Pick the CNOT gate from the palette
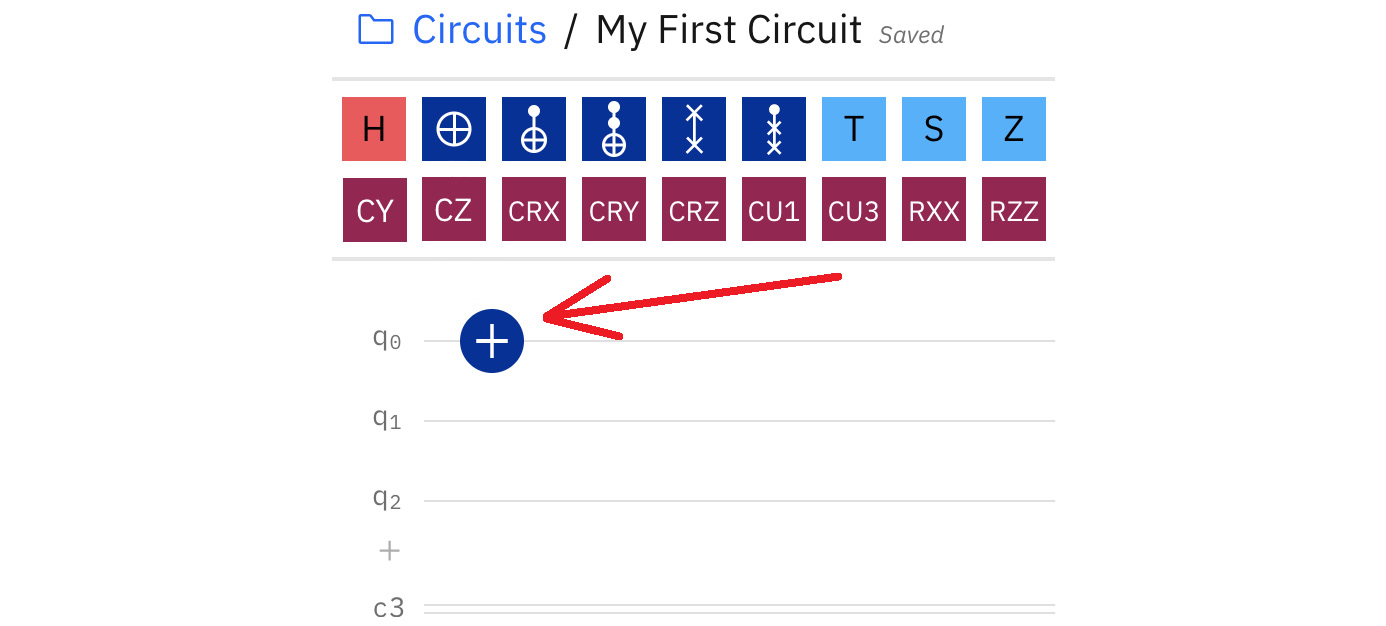 pyautogui.click(x=534, y=129)
